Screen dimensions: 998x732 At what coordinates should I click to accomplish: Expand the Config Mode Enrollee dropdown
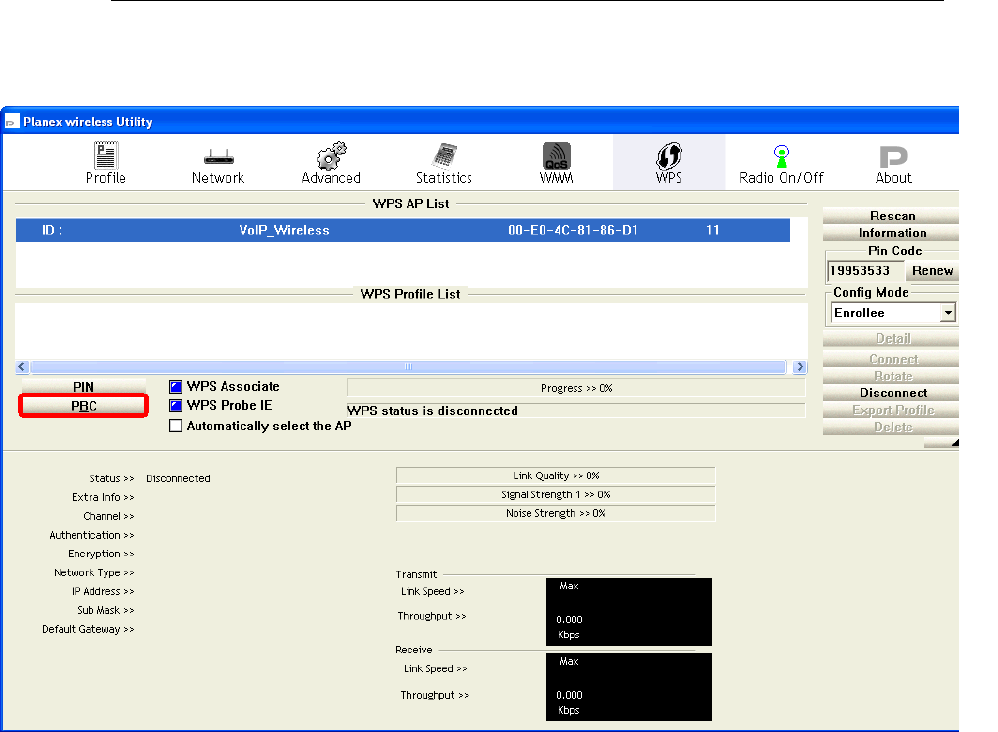[x=947, y=313]
